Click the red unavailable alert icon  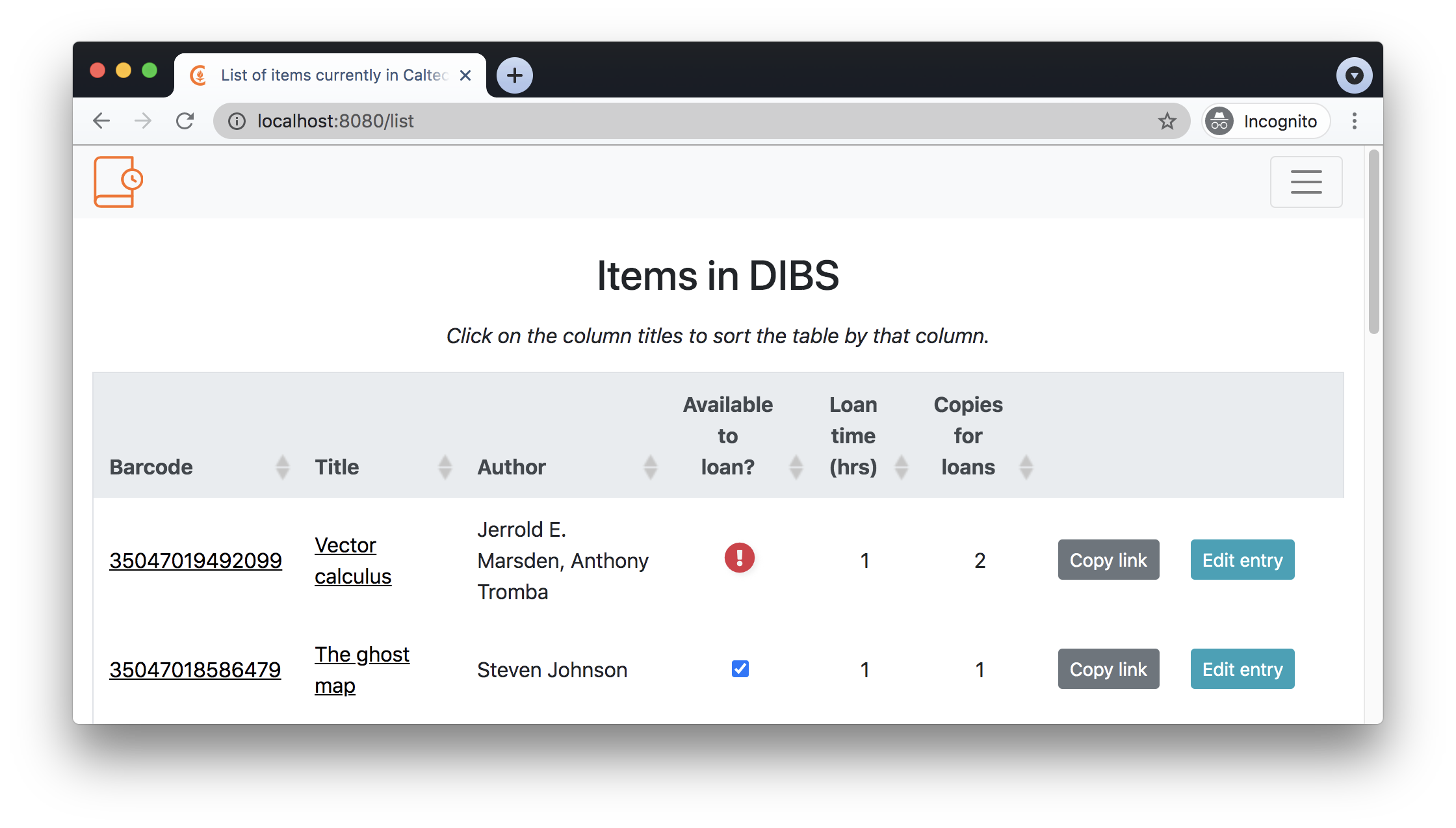(740, 558)
